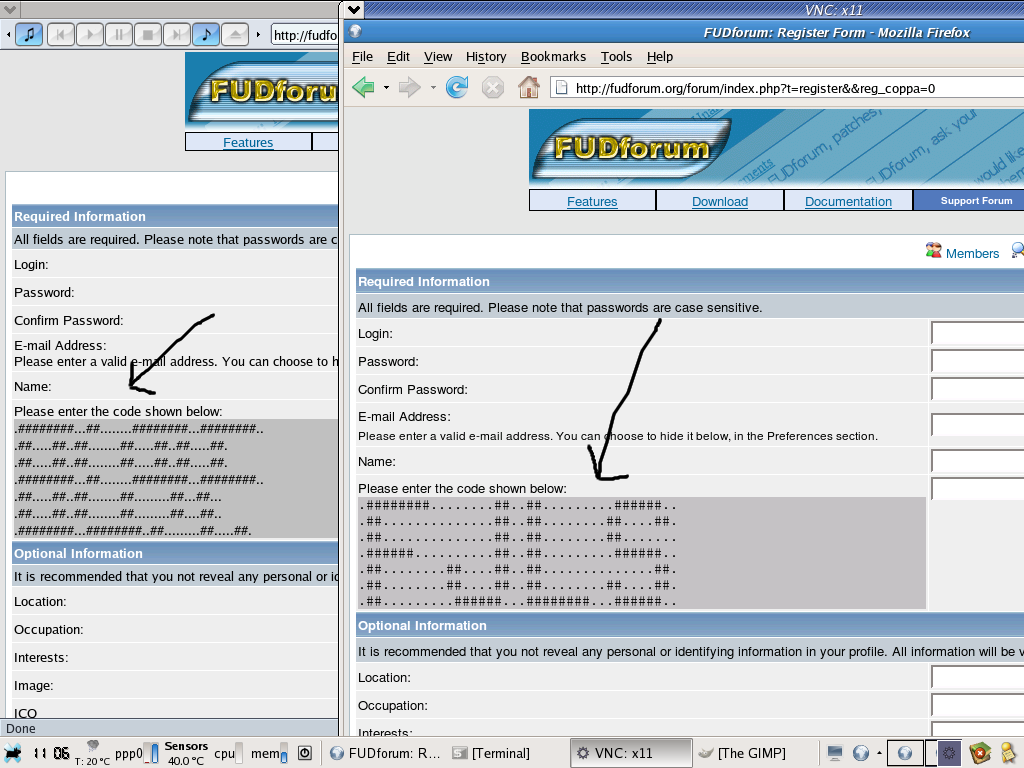Open the History menu in Firefox
This screenshot has width=1024, height=768.
click(x=486, y=57)
